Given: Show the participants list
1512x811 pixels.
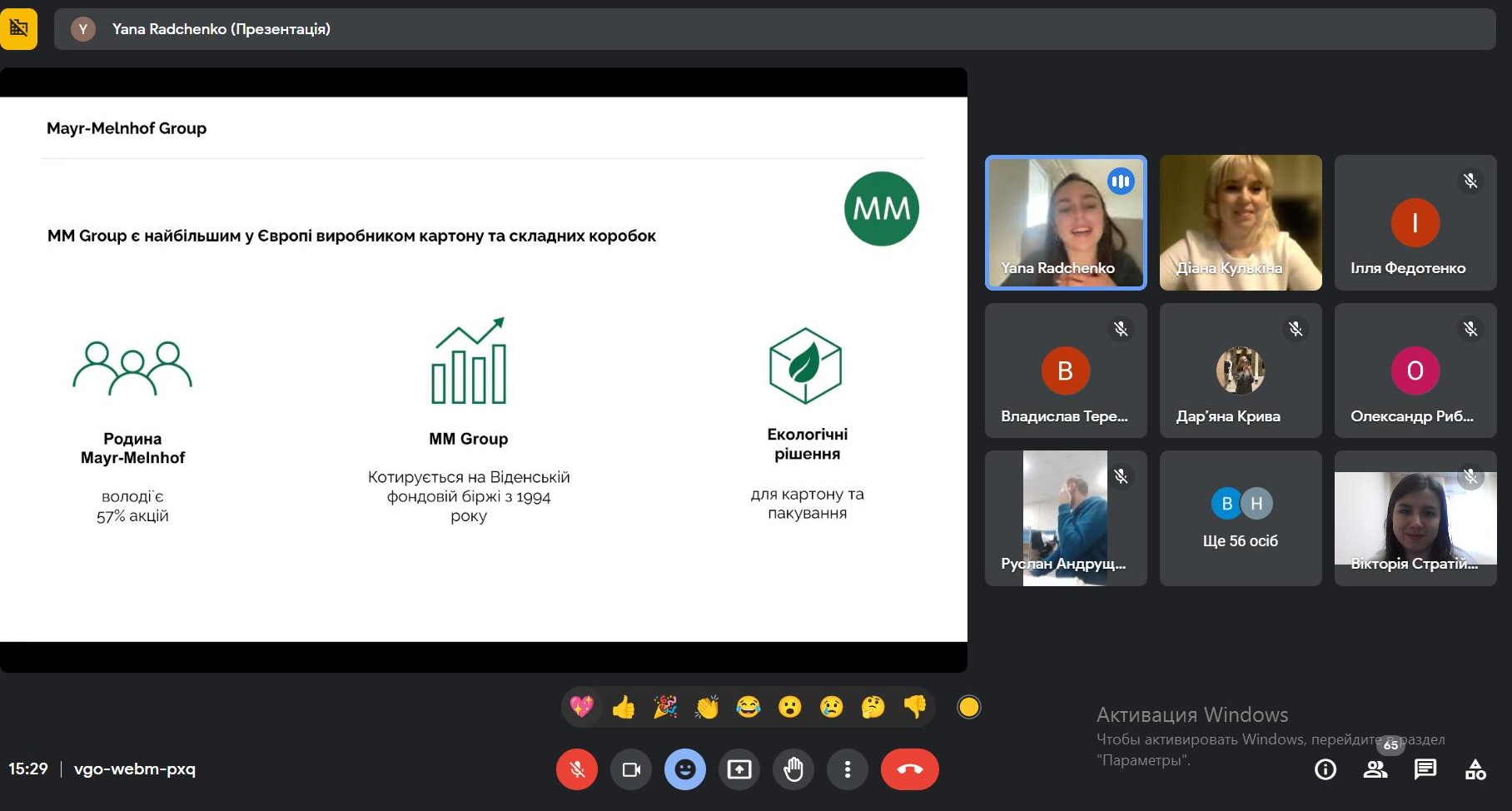Looking at the screenshot, I should (x=1375, y=769).
